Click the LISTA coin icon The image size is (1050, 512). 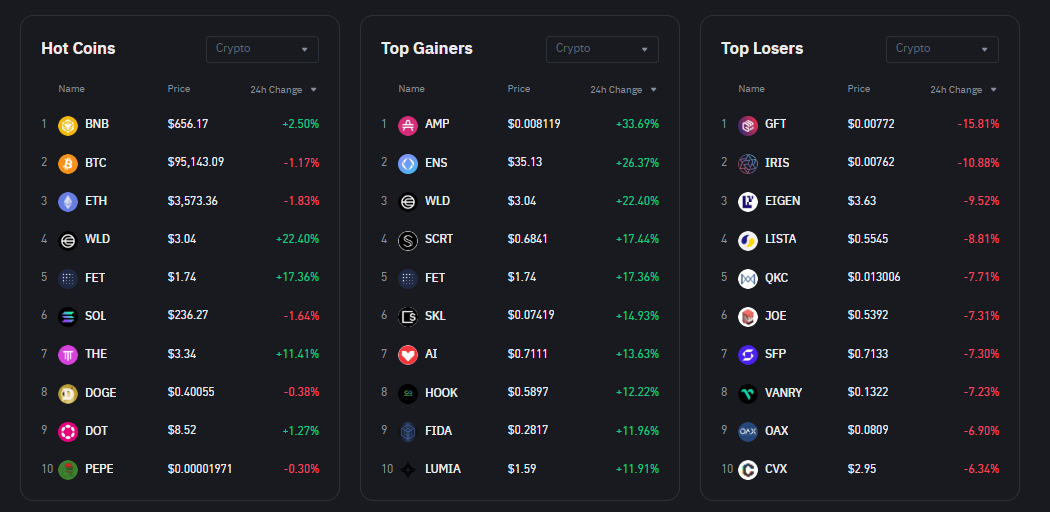[x=748, y=239]
